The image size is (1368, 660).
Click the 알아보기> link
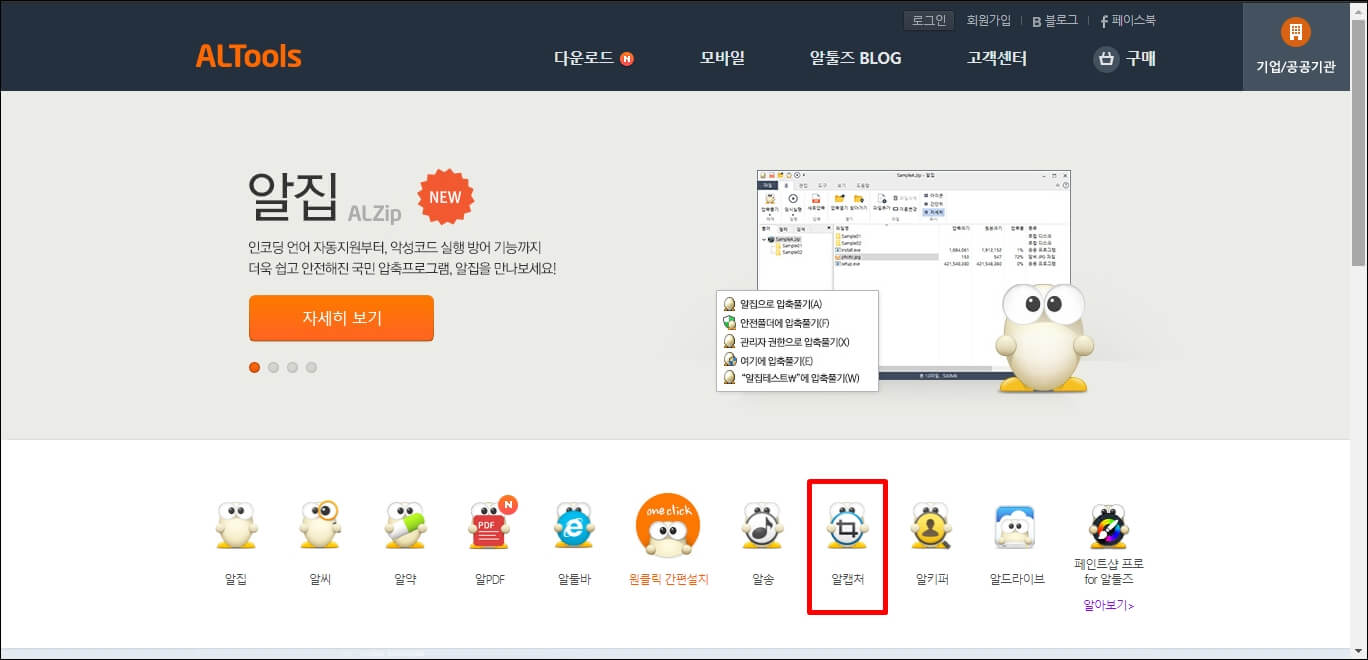pyautogui.click(x=1109, y=605)
